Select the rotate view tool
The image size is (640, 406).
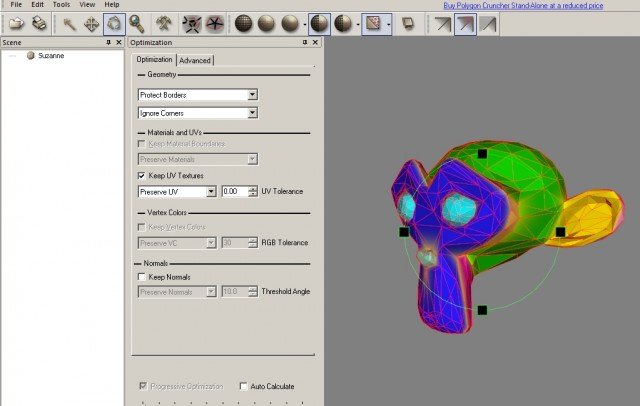click(x=114, y=24)
